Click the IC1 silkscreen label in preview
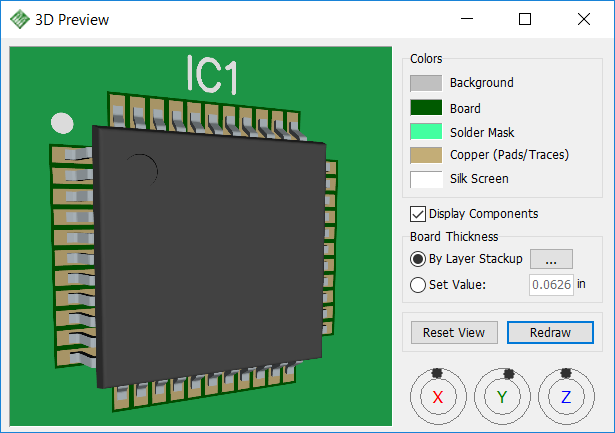Viewport: 615px width, 433px height. (212, 75)
